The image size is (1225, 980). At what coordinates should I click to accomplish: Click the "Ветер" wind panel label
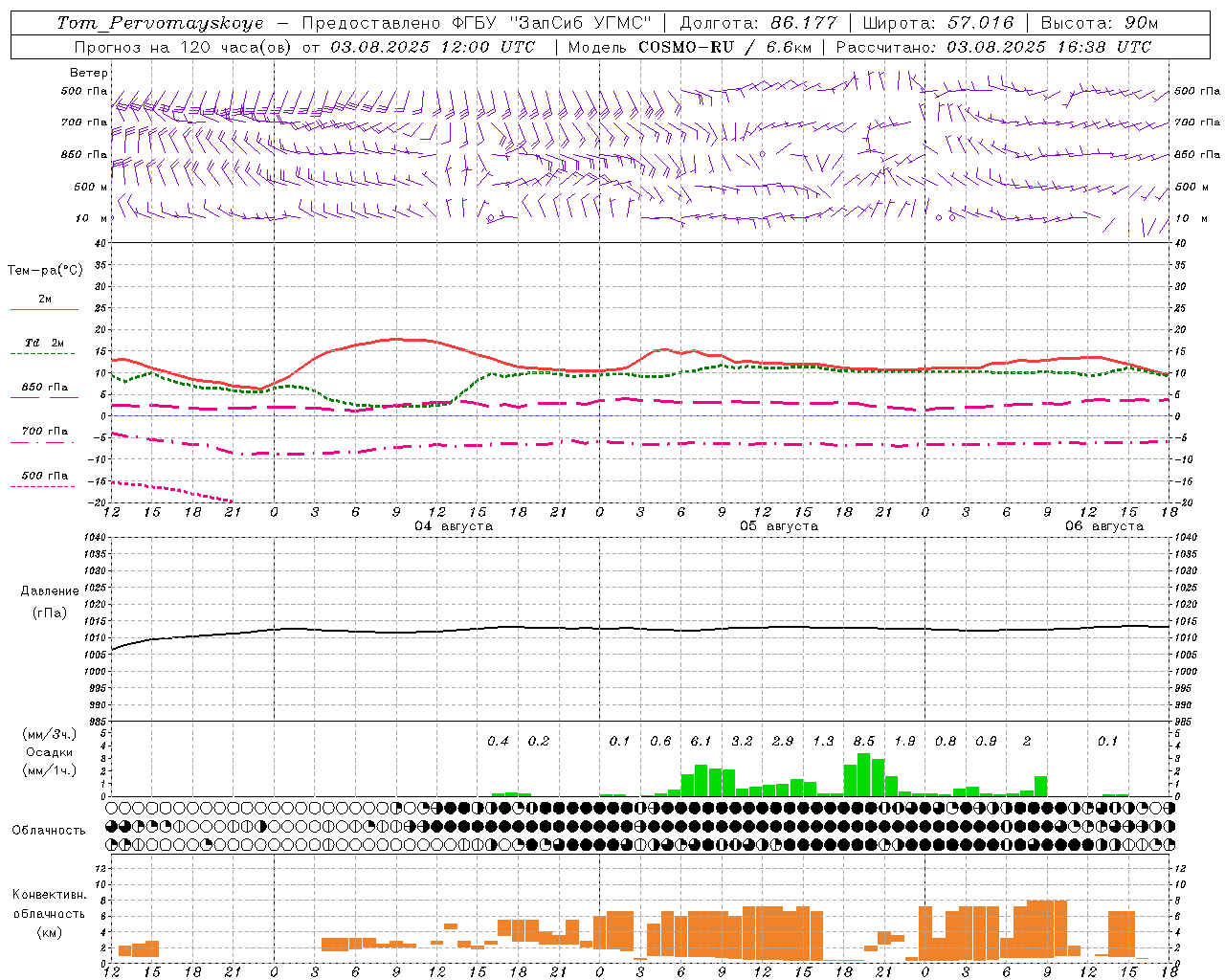coord(89,73)
